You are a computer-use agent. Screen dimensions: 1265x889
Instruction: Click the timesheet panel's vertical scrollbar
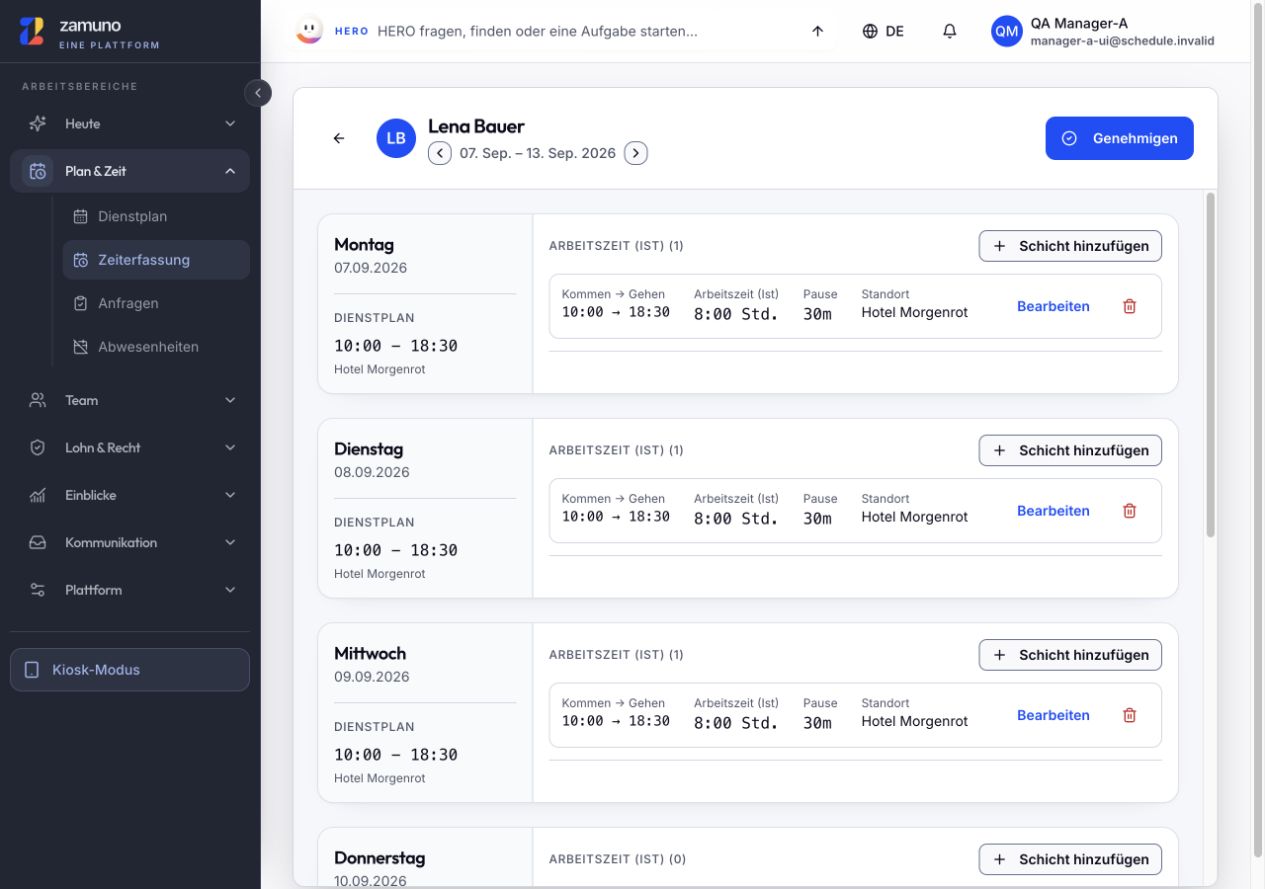coord(1210,365)
